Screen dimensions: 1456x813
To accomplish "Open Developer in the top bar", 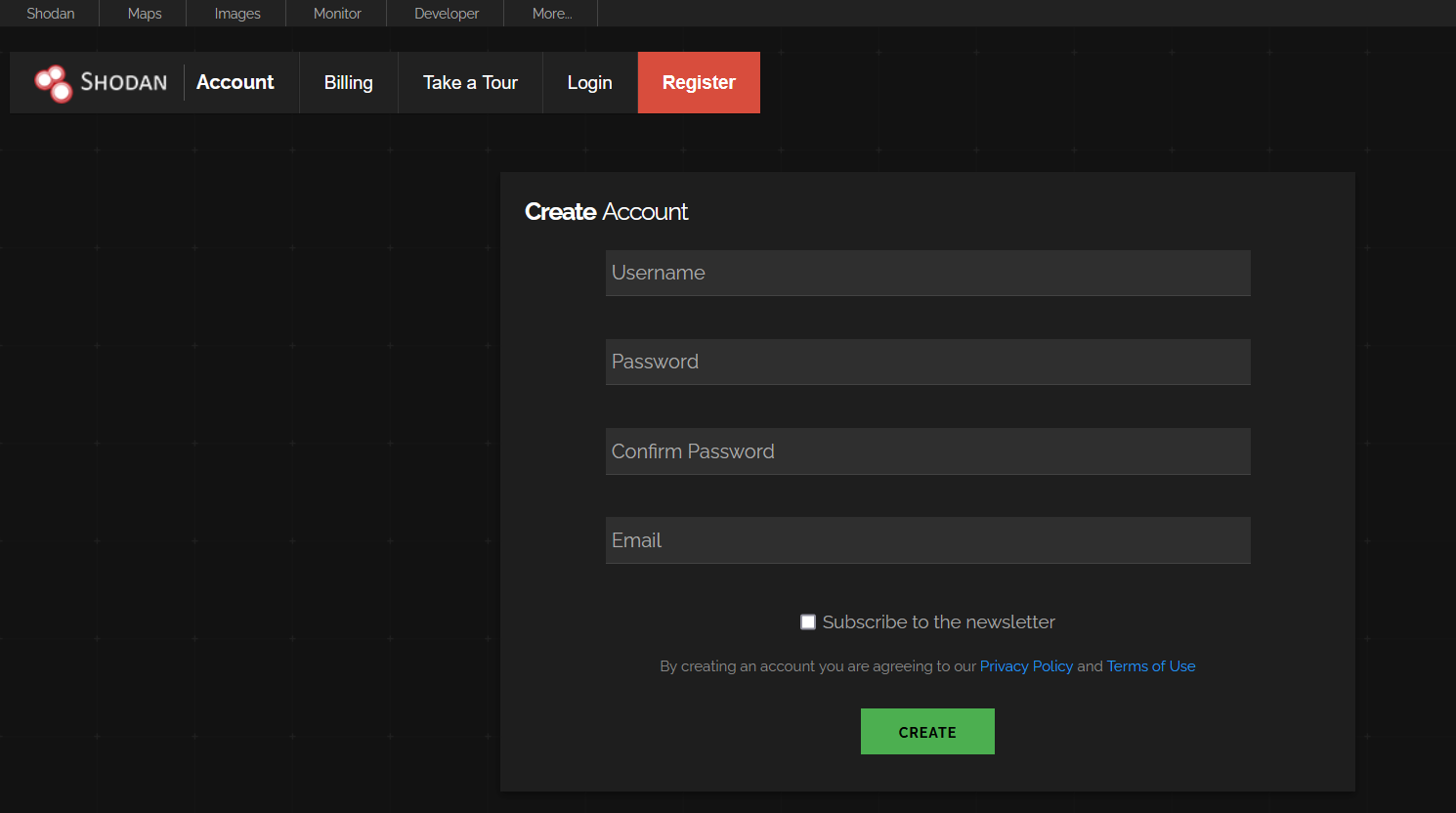I will point(447,14).
